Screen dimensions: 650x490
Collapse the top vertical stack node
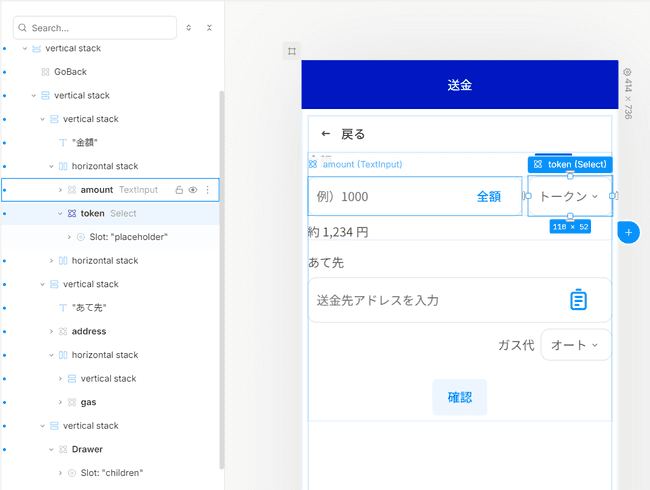pos(24,49)
